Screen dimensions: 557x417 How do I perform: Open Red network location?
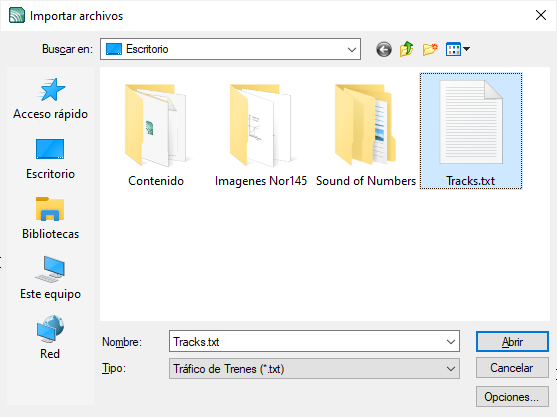point(50,337)
